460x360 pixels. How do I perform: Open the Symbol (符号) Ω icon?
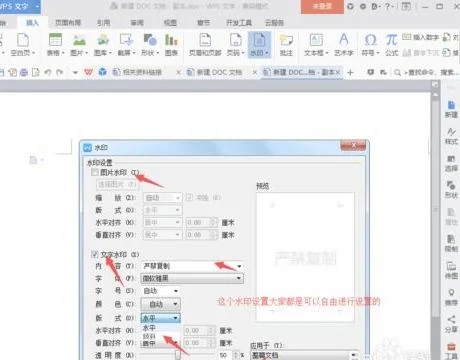tap(370, 45)
